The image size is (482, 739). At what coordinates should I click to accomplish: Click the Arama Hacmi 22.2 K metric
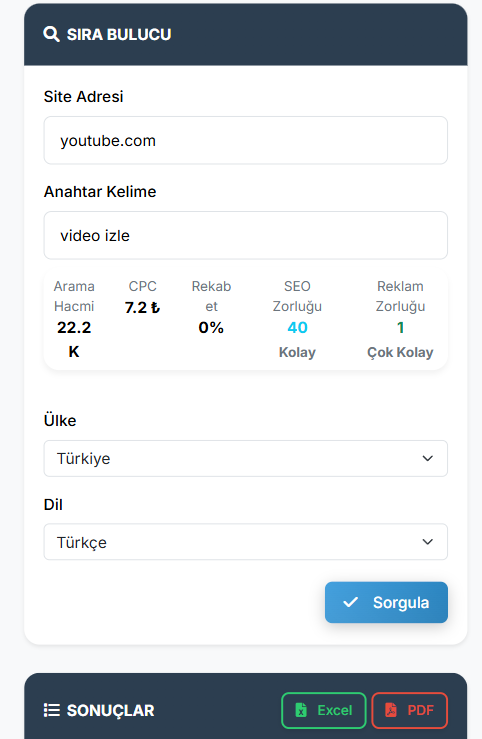coord(74,319)
